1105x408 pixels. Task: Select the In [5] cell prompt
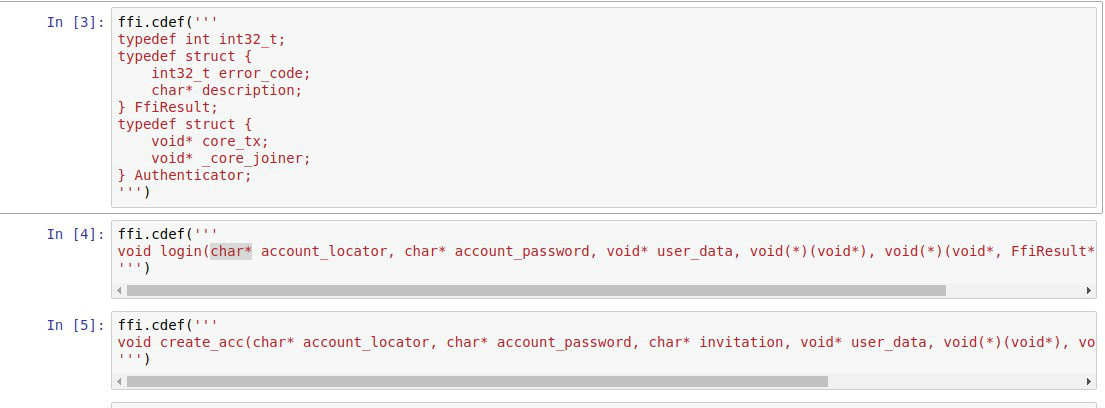[x=75, y=325]
